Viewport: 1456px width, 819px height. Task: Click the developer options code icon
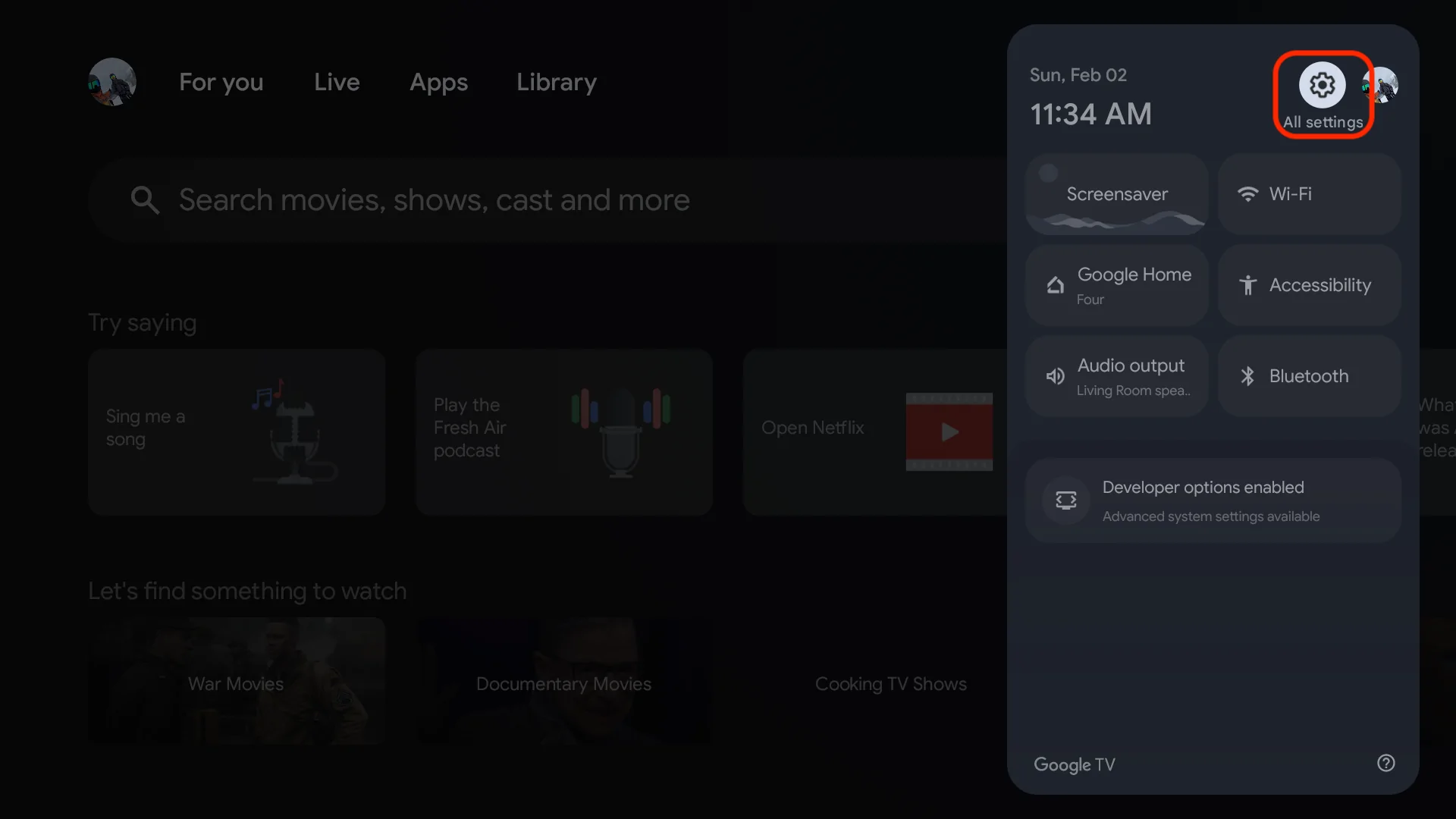pyautogui.click(x=1066, y=500)
